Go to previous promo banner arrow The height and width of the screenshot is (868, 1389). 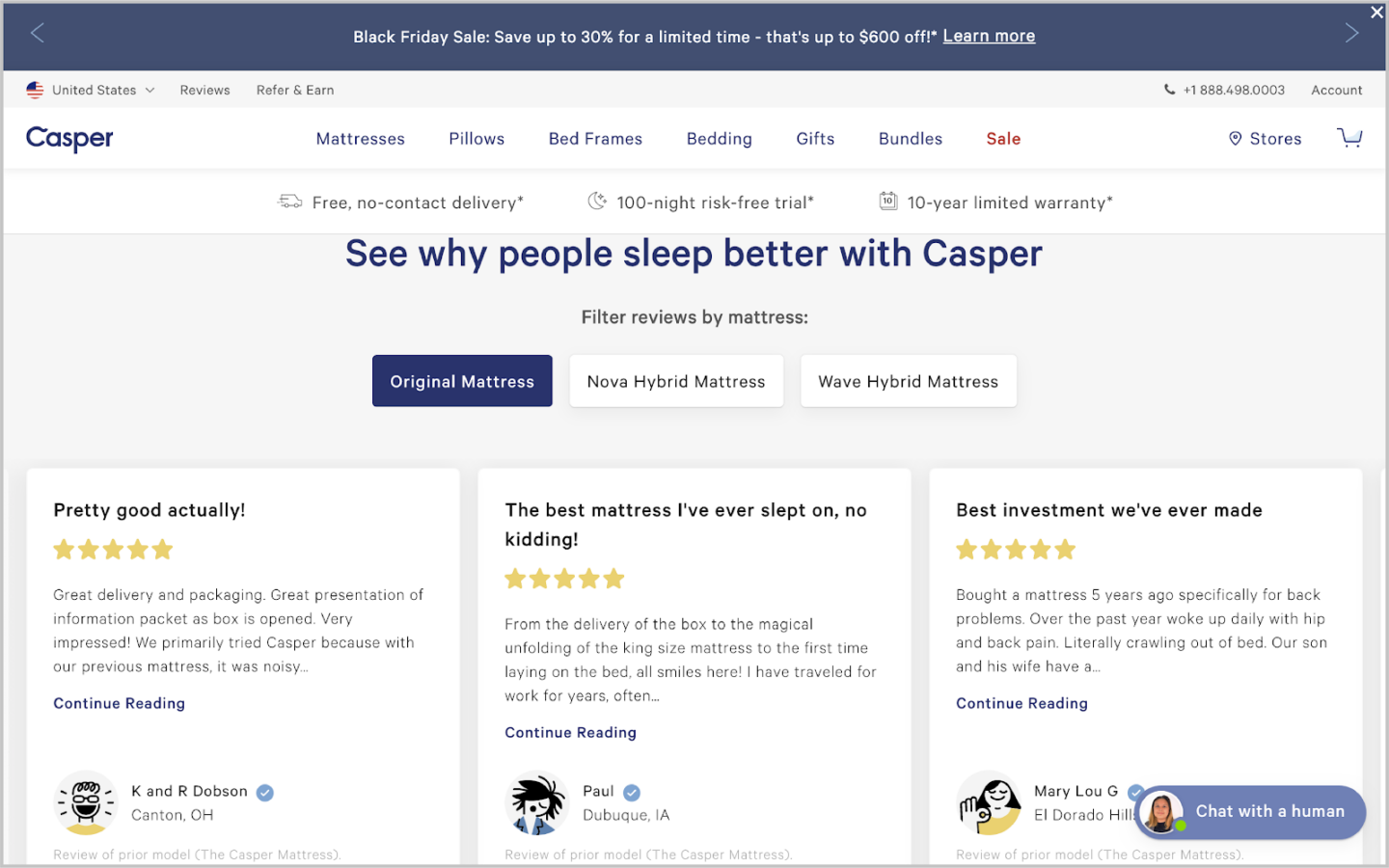coord(38,34)
